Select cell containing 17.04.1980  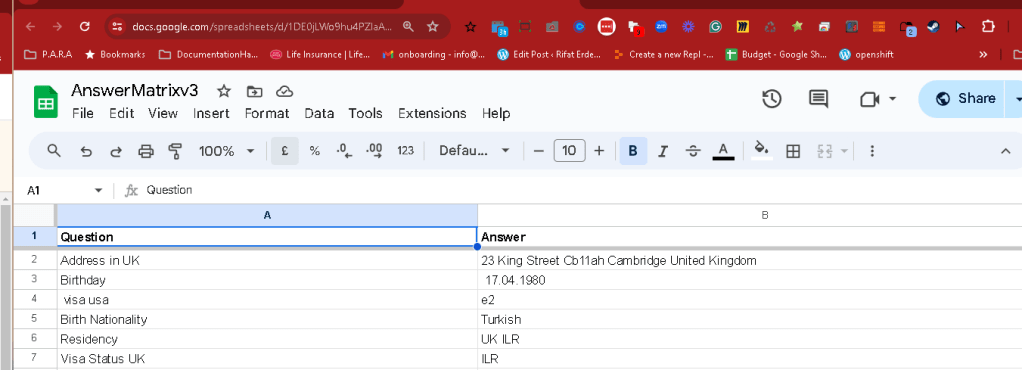pos(750,280)
